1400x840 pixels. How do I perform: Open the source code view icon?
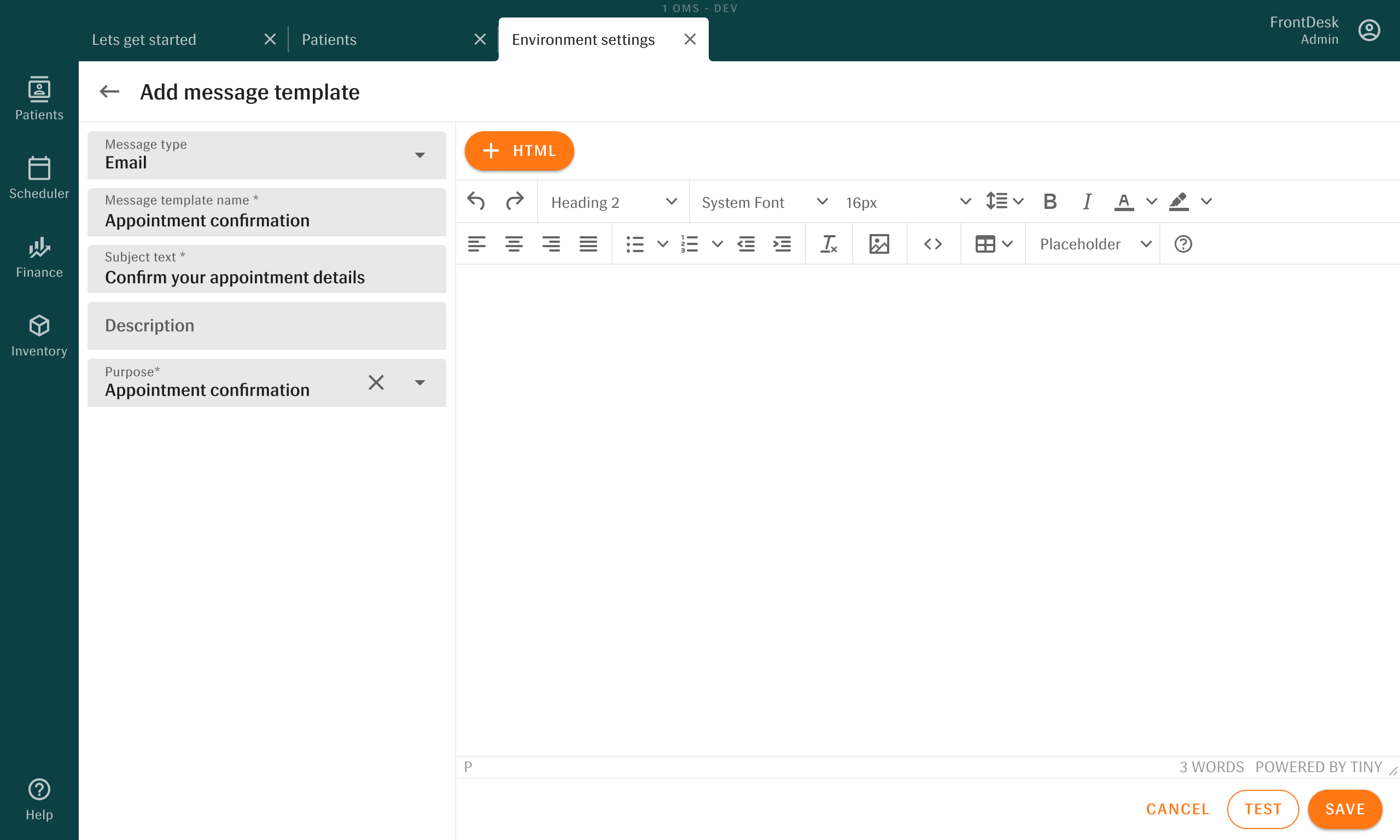coord(933,243)
